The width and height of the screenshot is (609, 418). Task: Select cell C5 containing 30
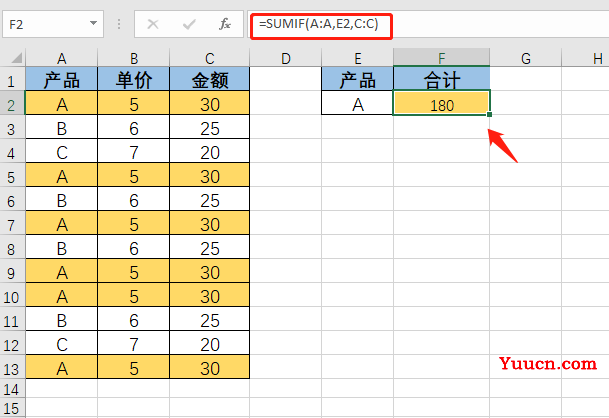pos(210,177)
